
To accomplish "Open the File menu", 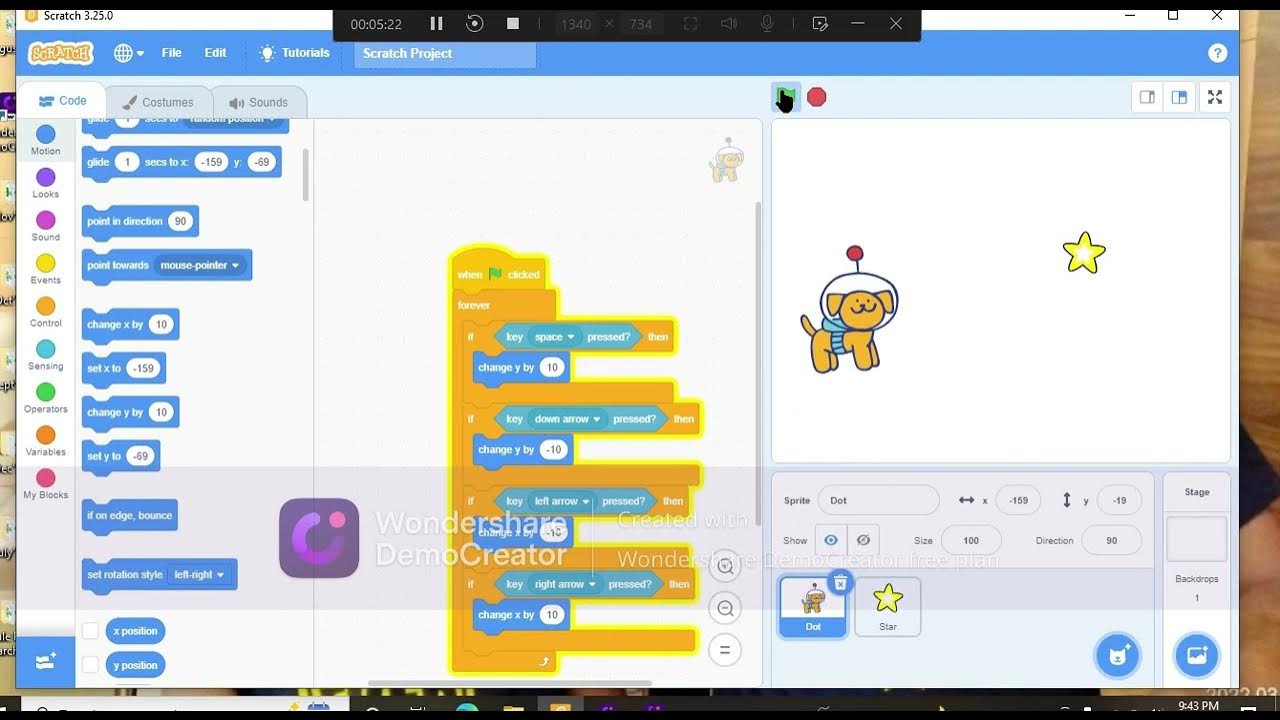I will coord(172,53).
